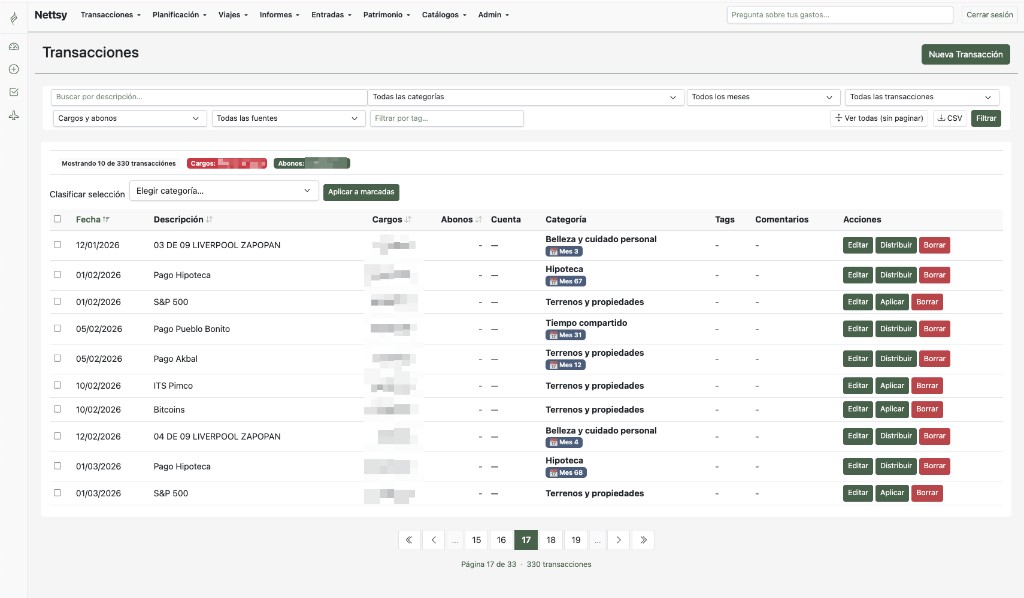Go to page 18

[x=551, y=540]
